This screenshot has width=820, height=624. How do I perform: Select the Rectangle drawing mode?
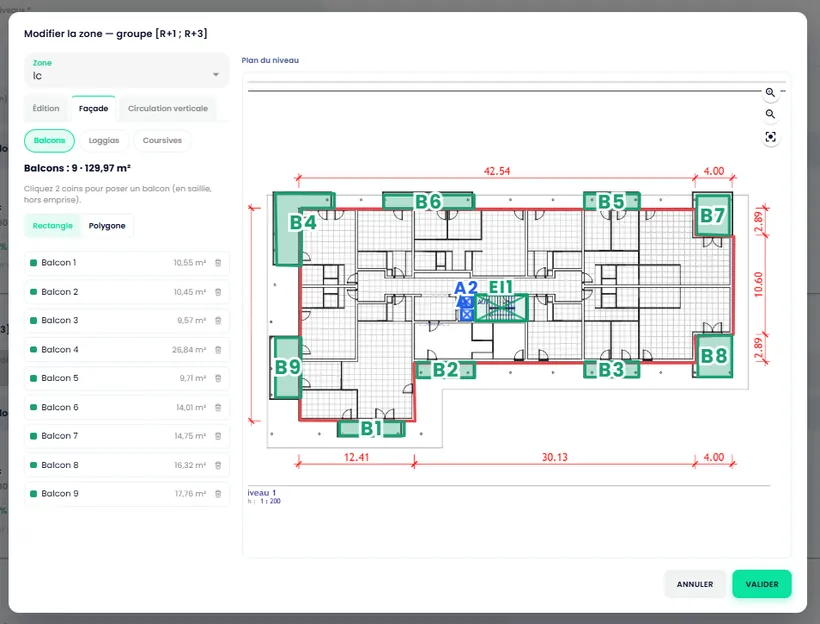tap(52, 226)
